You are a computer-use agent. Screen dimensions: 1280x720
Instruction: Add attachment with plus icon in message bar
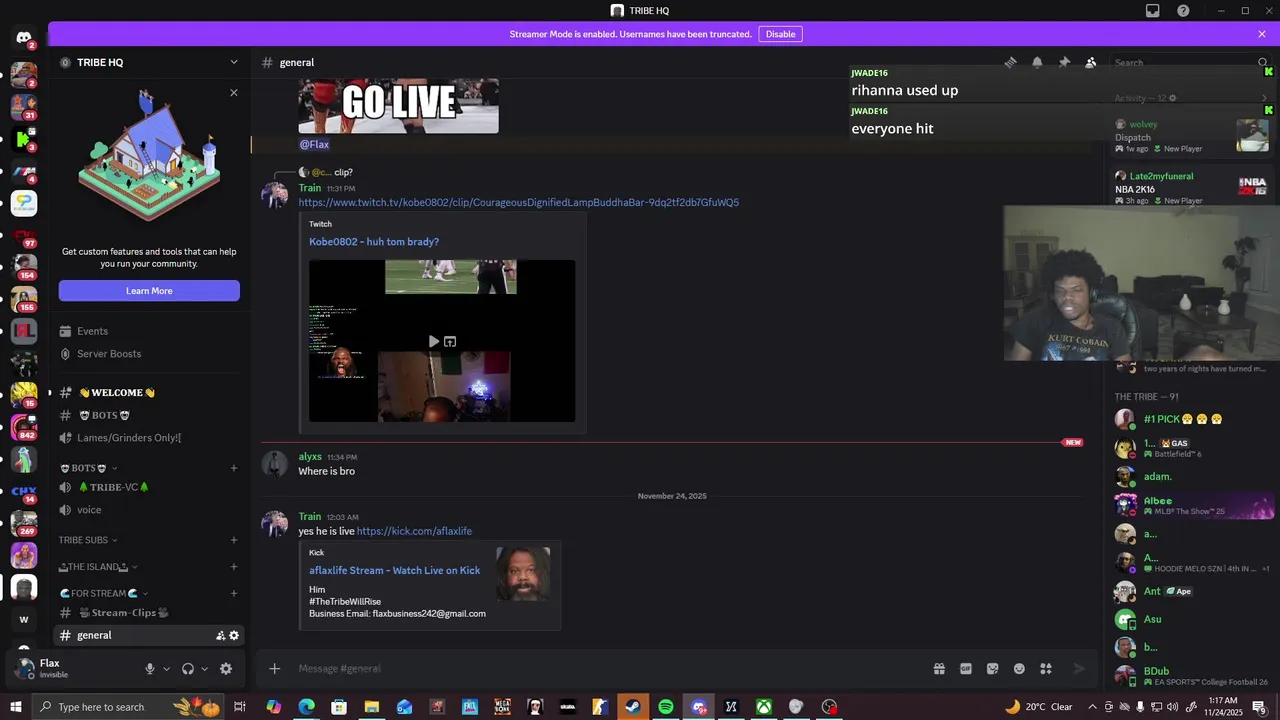click(275, 668)
